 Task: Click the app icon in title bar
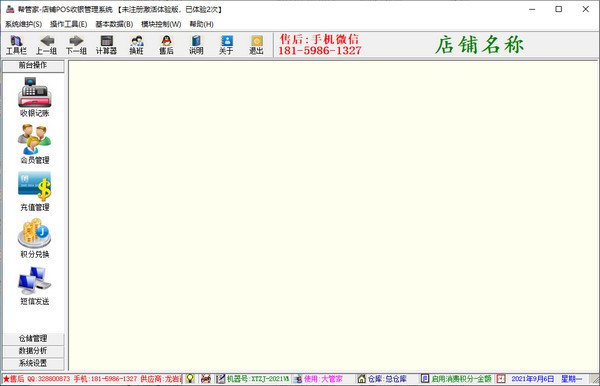10,9
